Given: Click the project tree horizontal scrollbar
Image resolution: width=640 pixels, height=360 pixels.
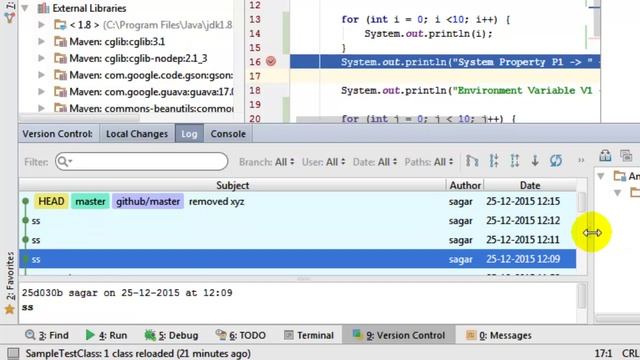Looking at the screenshot, I should coord(80,118).
